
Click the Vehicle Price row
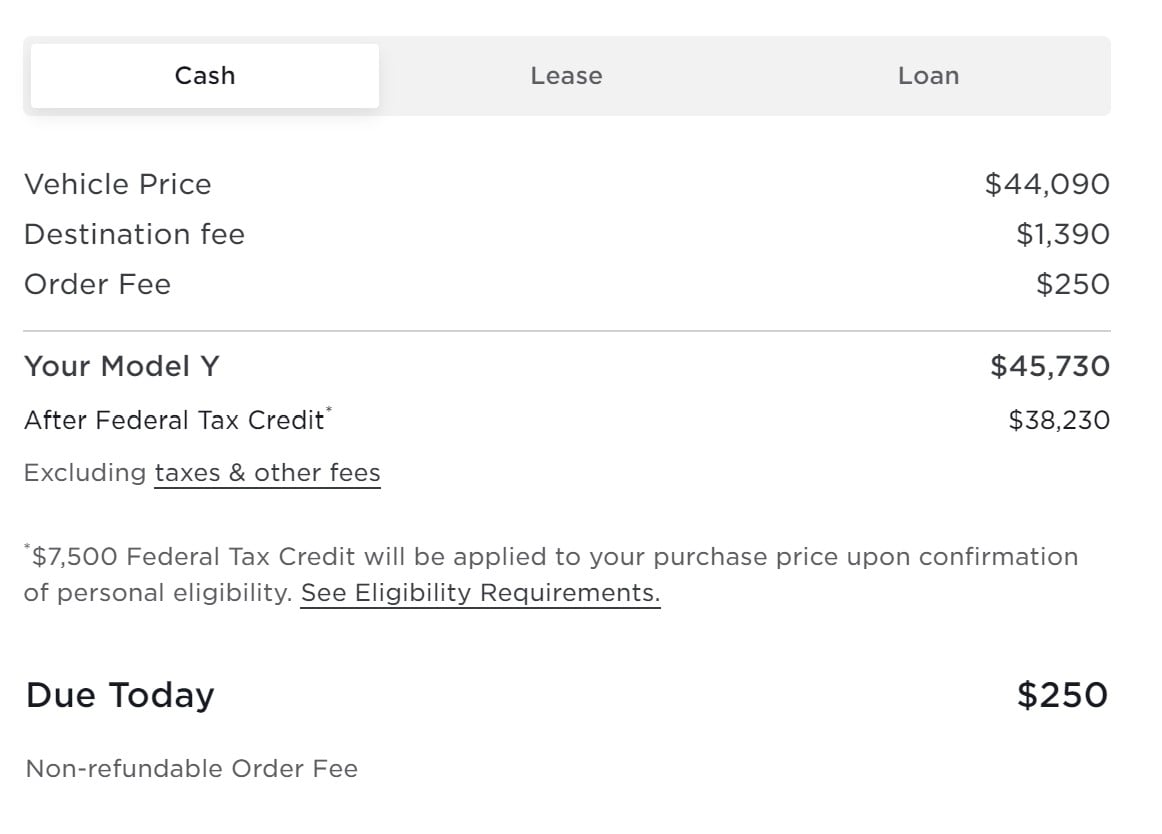117,184
